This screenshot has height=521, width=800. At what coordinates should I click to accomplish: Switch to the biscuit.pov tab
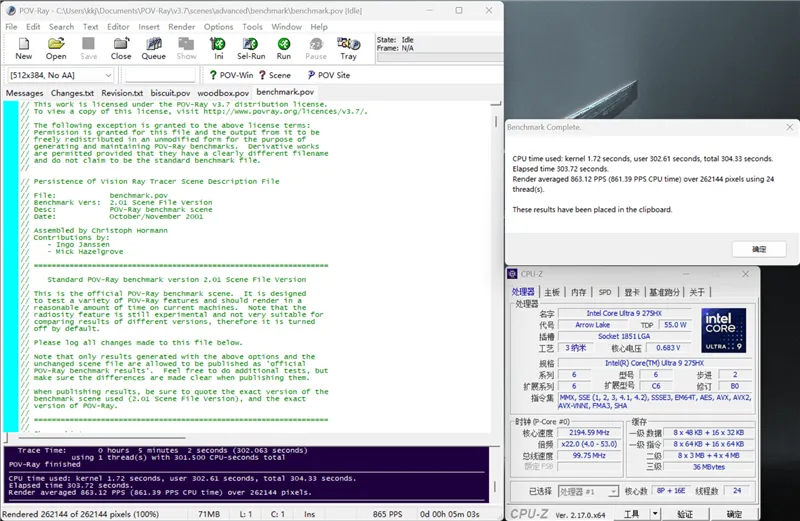click(170, 93)
